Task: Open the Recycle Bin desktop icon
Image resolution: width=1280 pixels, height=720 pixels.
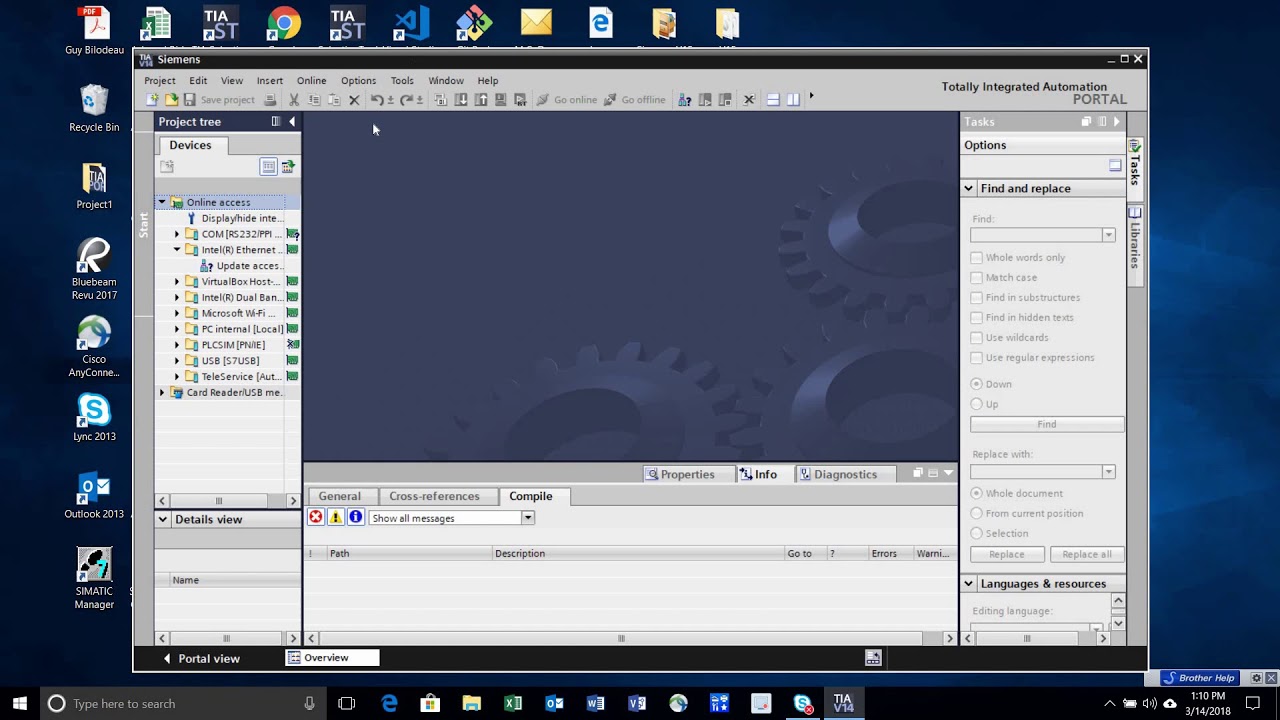Action: 94,109
